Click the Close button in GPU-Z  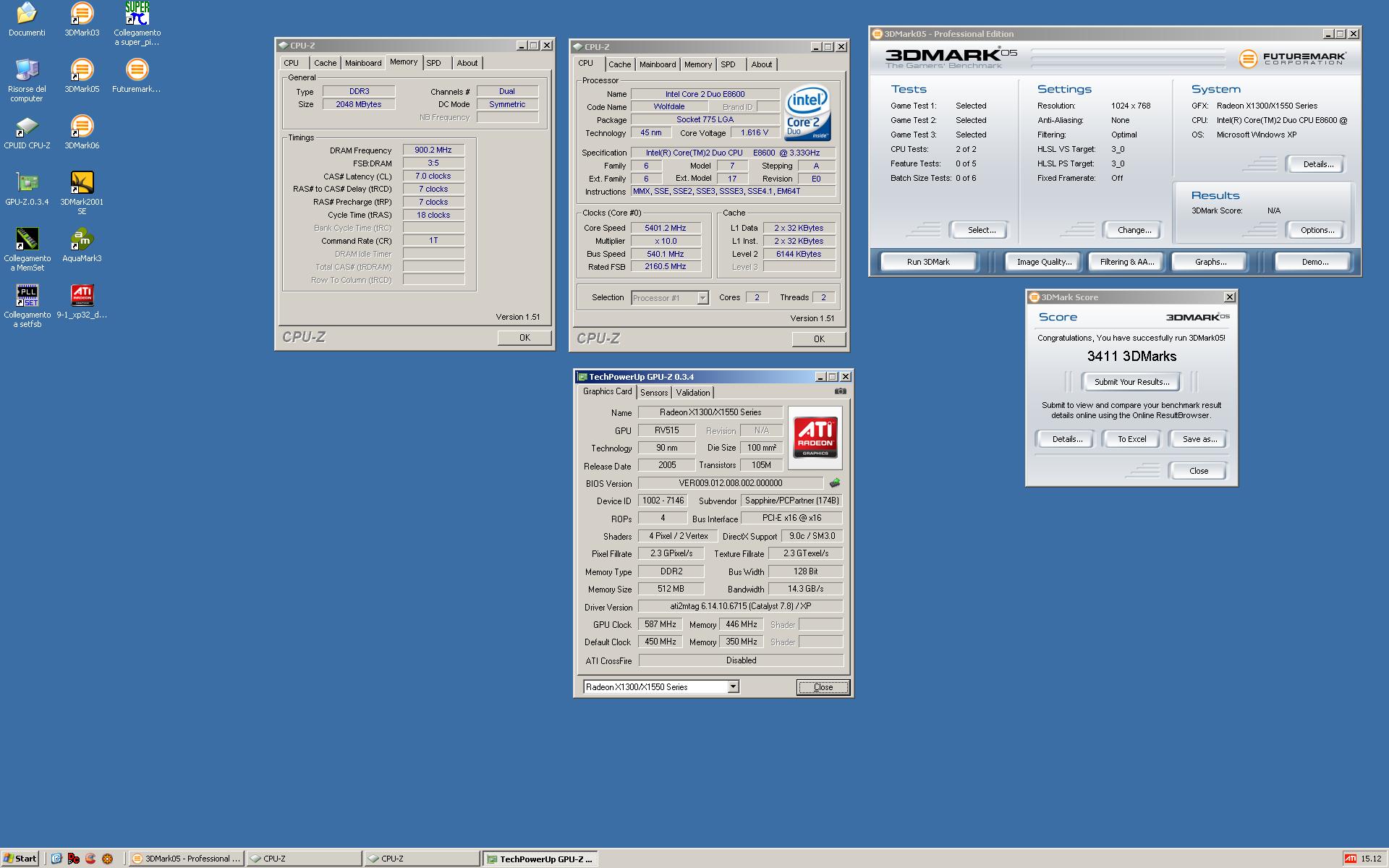[x=823, y=687]
